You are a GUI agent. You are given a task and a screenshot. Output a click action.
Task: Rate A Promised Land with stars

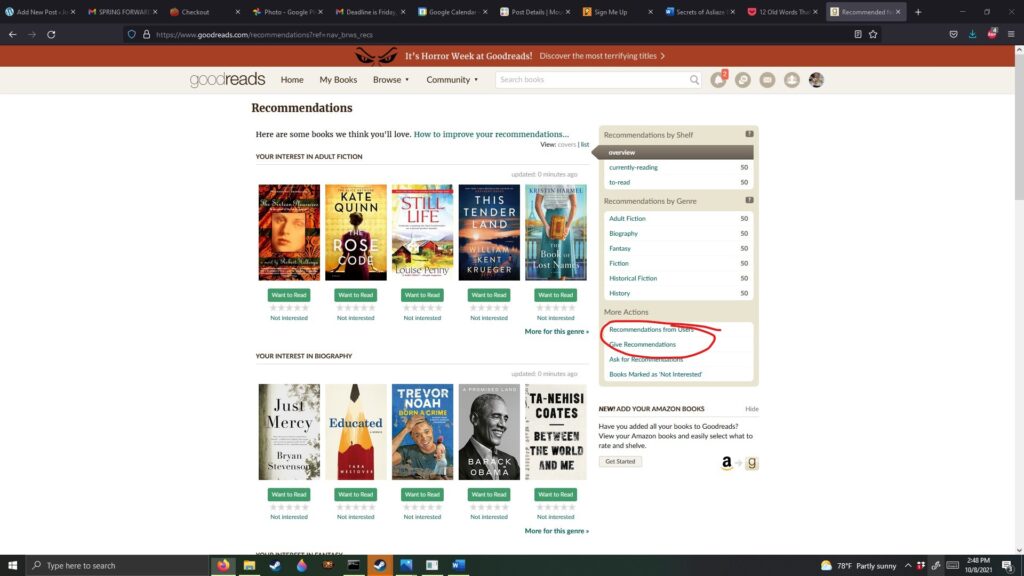489,507
